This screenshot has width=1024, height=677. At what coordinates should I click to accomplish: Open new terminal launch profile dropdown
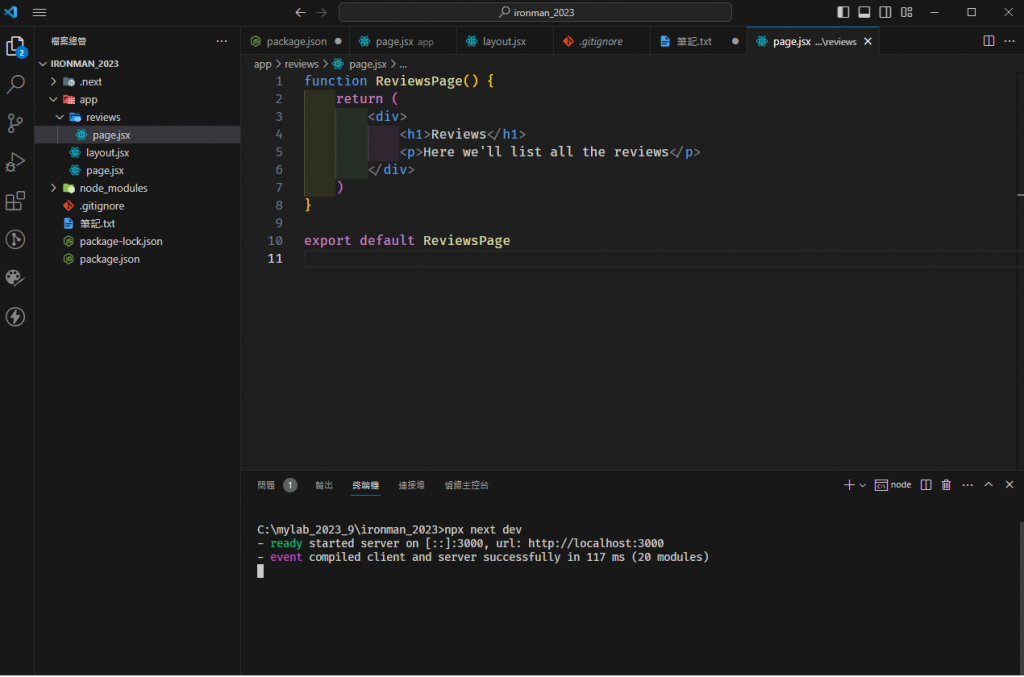pyautogui.click(x=862, y=485)
